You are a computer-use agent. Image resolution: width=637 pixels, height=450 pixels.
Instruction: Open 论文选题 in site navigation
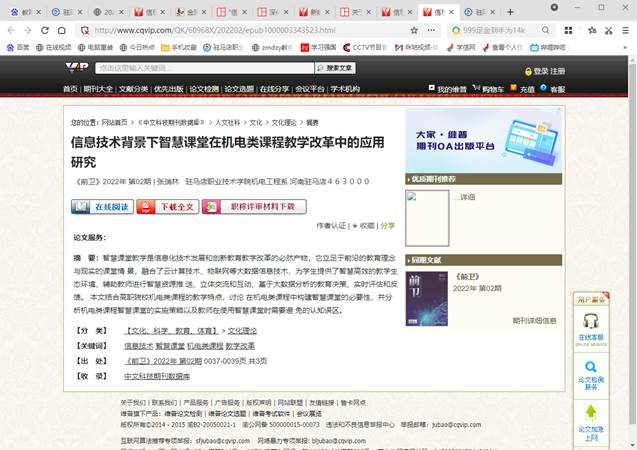click(x=239, y=89)
